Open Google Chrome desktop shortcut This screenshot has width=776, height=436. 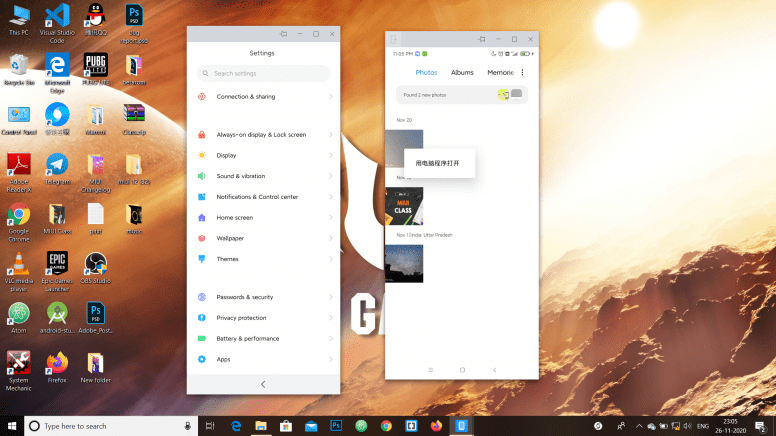[19, 222]
